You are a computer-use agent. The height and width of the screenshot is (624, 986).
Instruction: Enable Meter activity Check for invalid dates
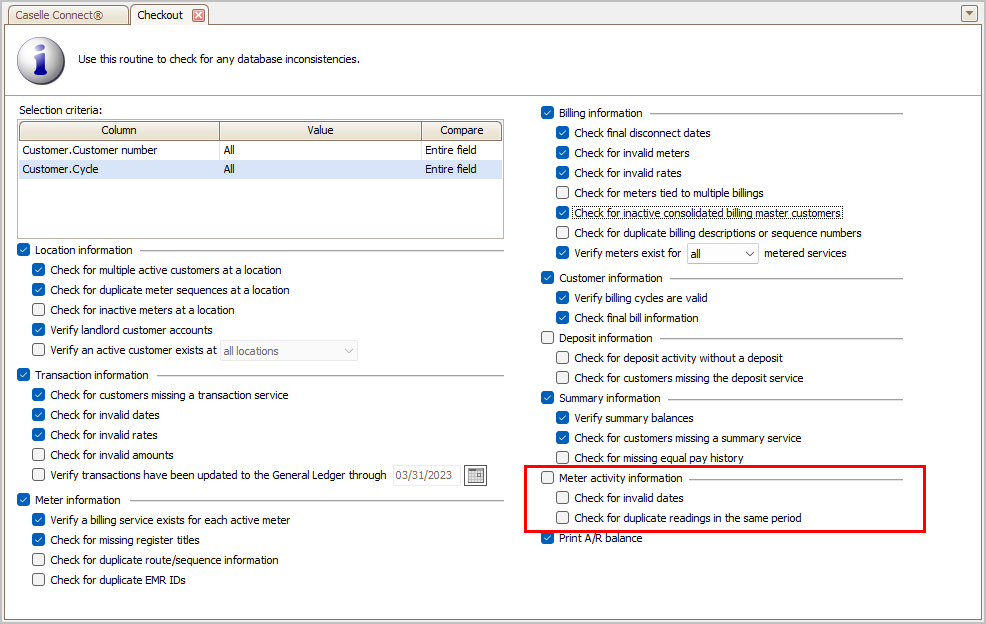tap(563, 498)
